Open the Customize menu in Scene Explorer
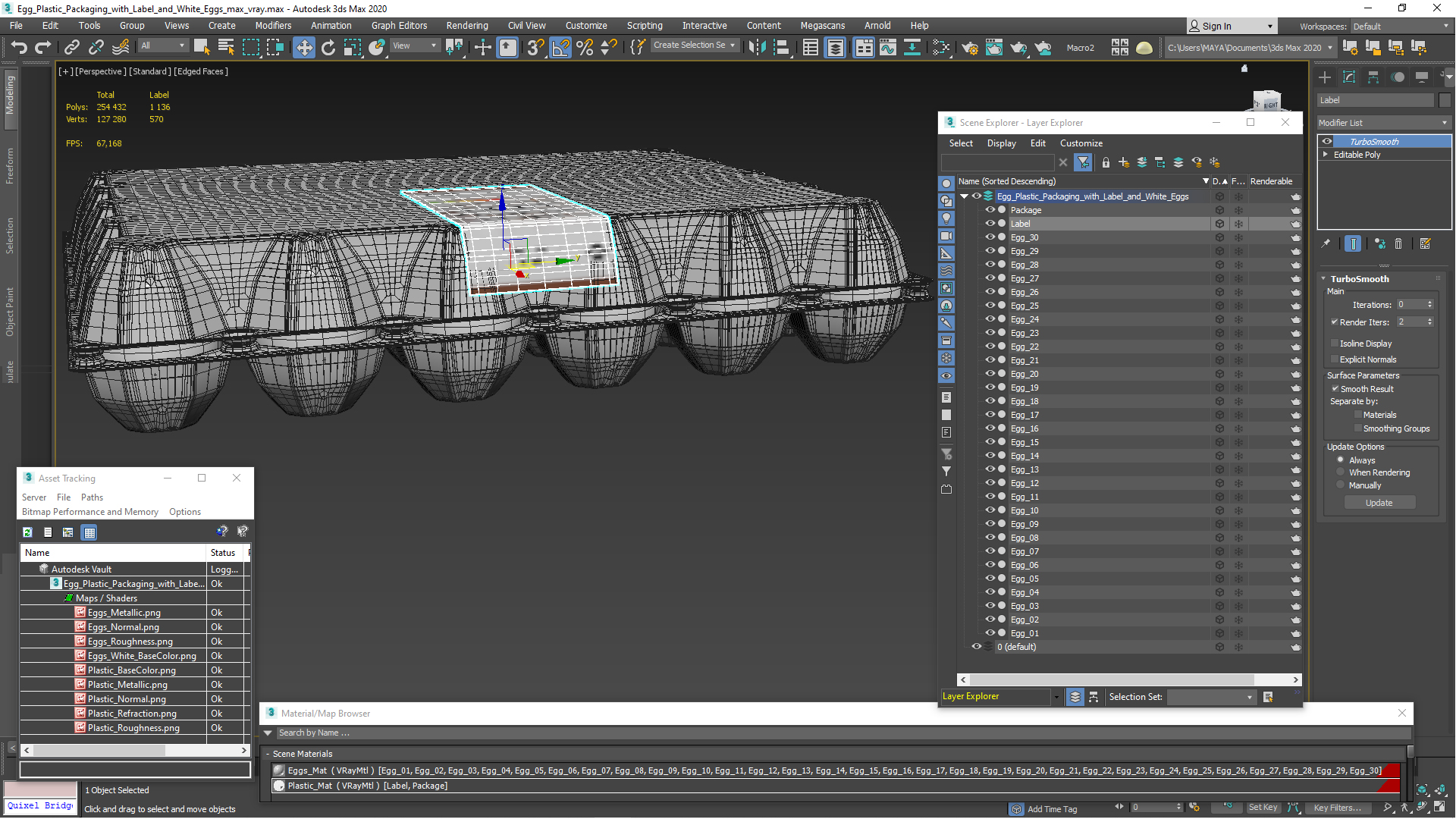Viewport: 1456px width, 819px height. tap(1081, 143)
